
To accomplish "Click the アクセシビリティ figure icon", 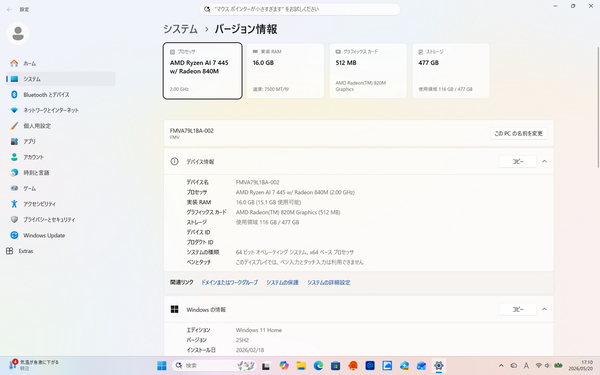I will 14,204.
